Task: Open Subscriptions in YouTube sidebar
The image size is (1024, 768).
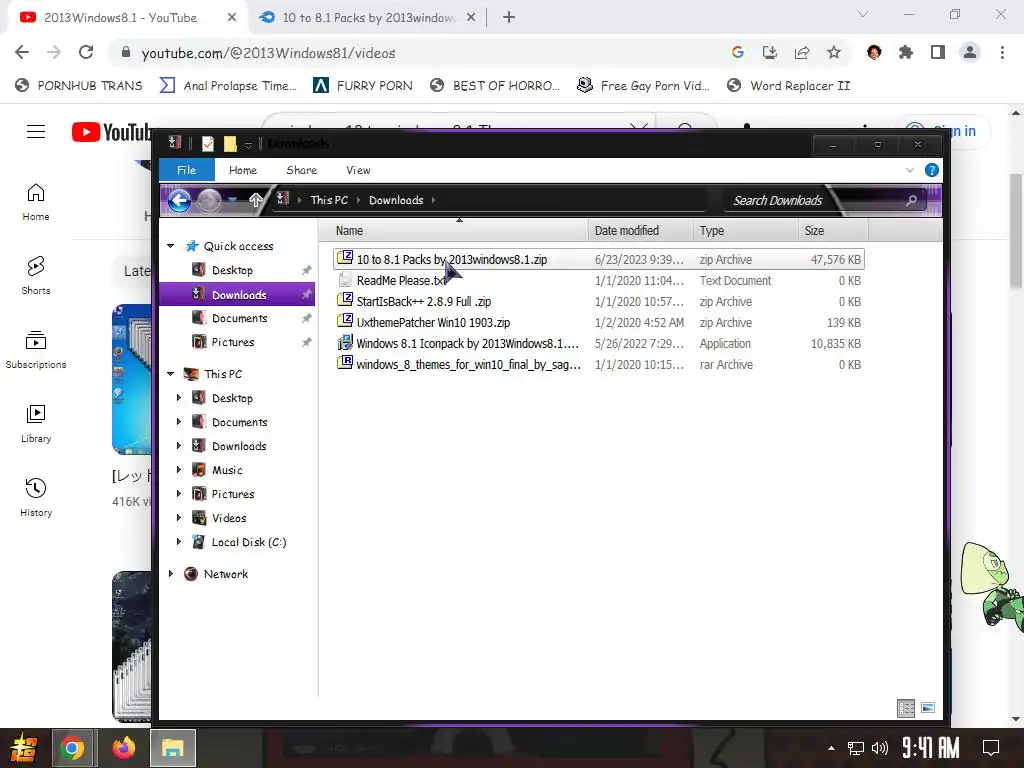Action: pyautogui.click(x=36, y=349)
